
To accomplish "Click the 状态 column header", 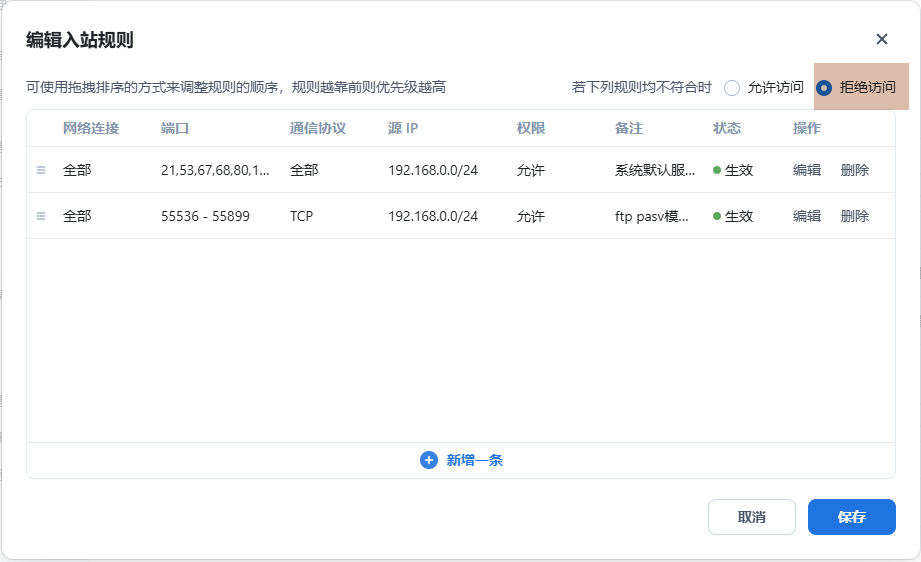I will point(727,129).
